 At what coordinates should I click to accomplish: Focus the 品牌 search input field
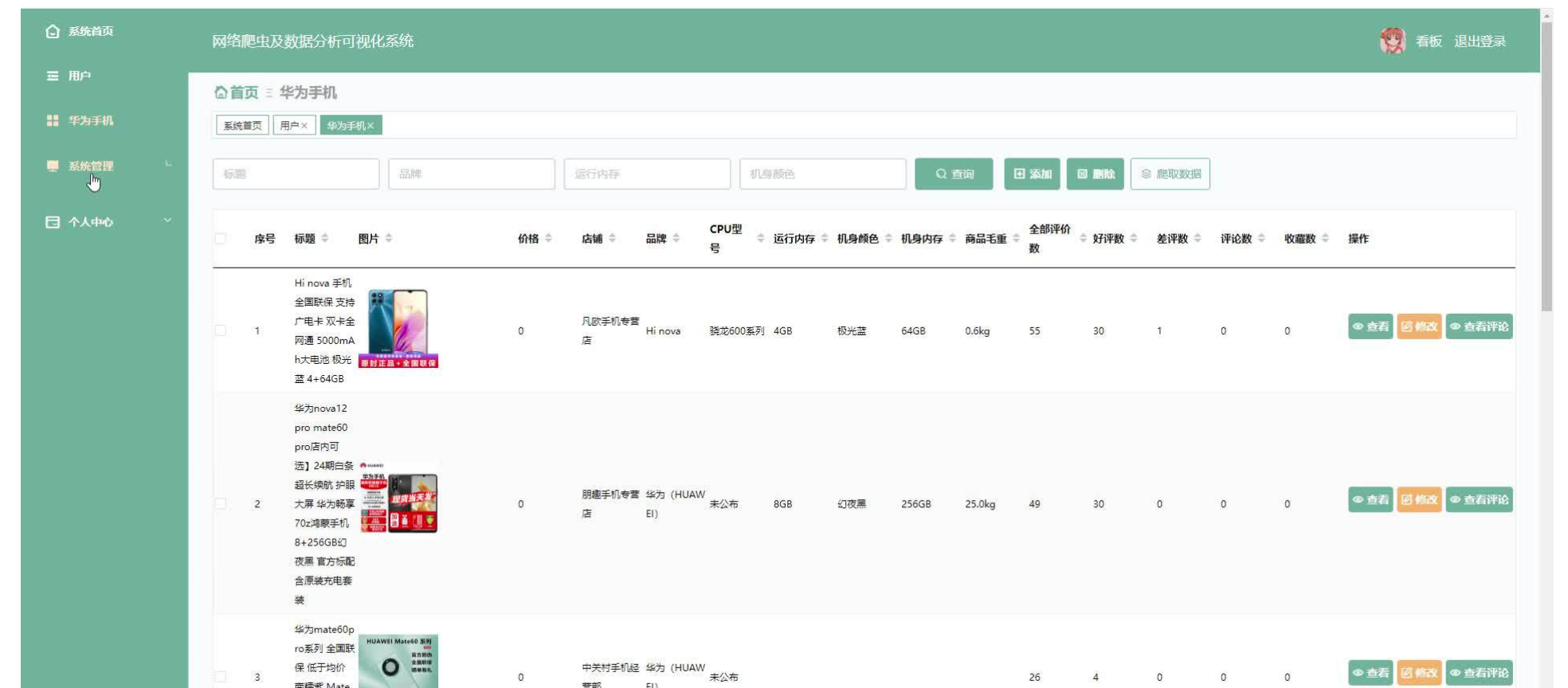[472, 174]
